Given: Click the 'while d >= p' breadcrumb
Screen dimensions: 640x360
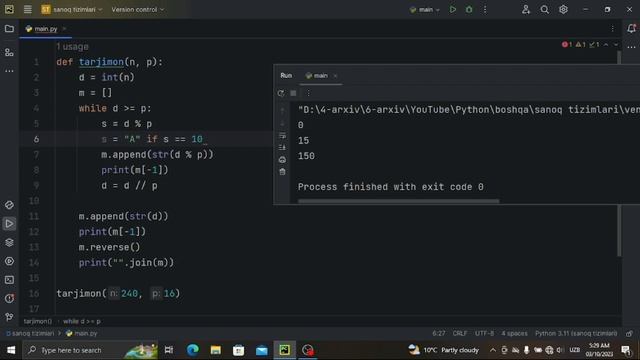Looking at the screenshot, I should click(x=82, y=321).
